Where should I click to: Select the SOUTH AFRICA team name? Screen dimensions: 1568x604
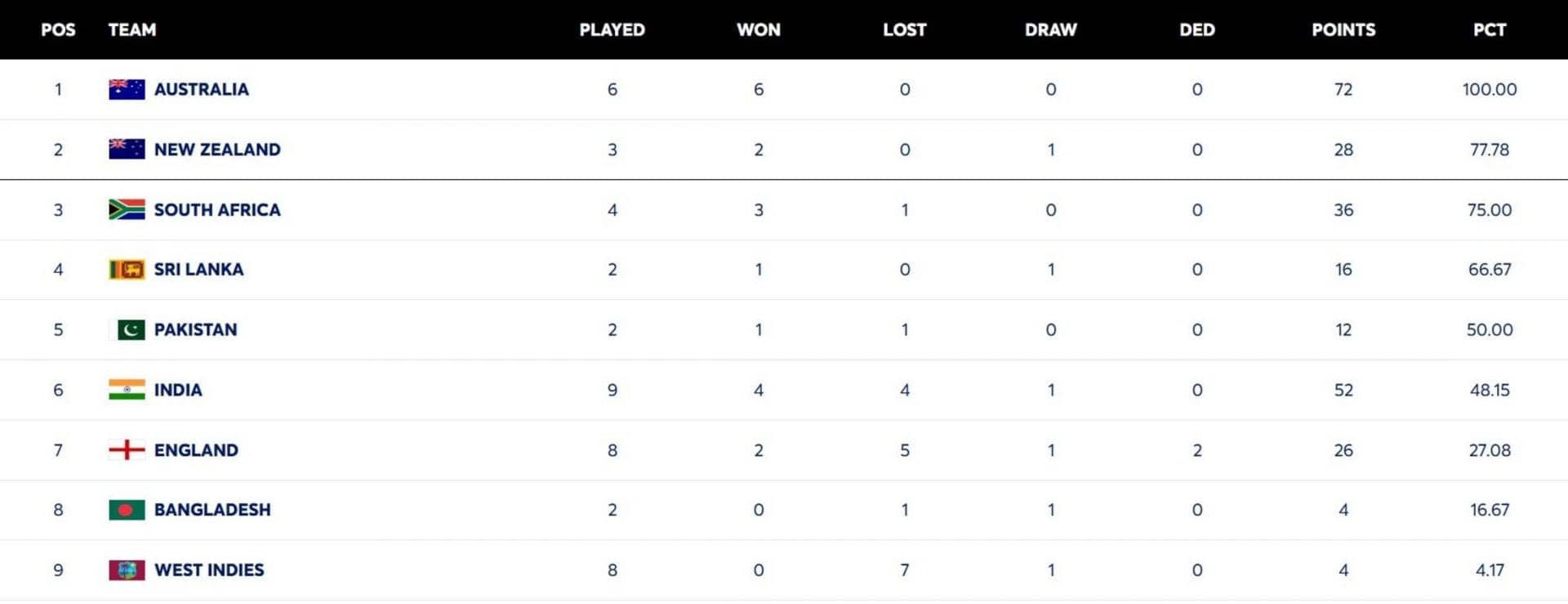[217, 210]
